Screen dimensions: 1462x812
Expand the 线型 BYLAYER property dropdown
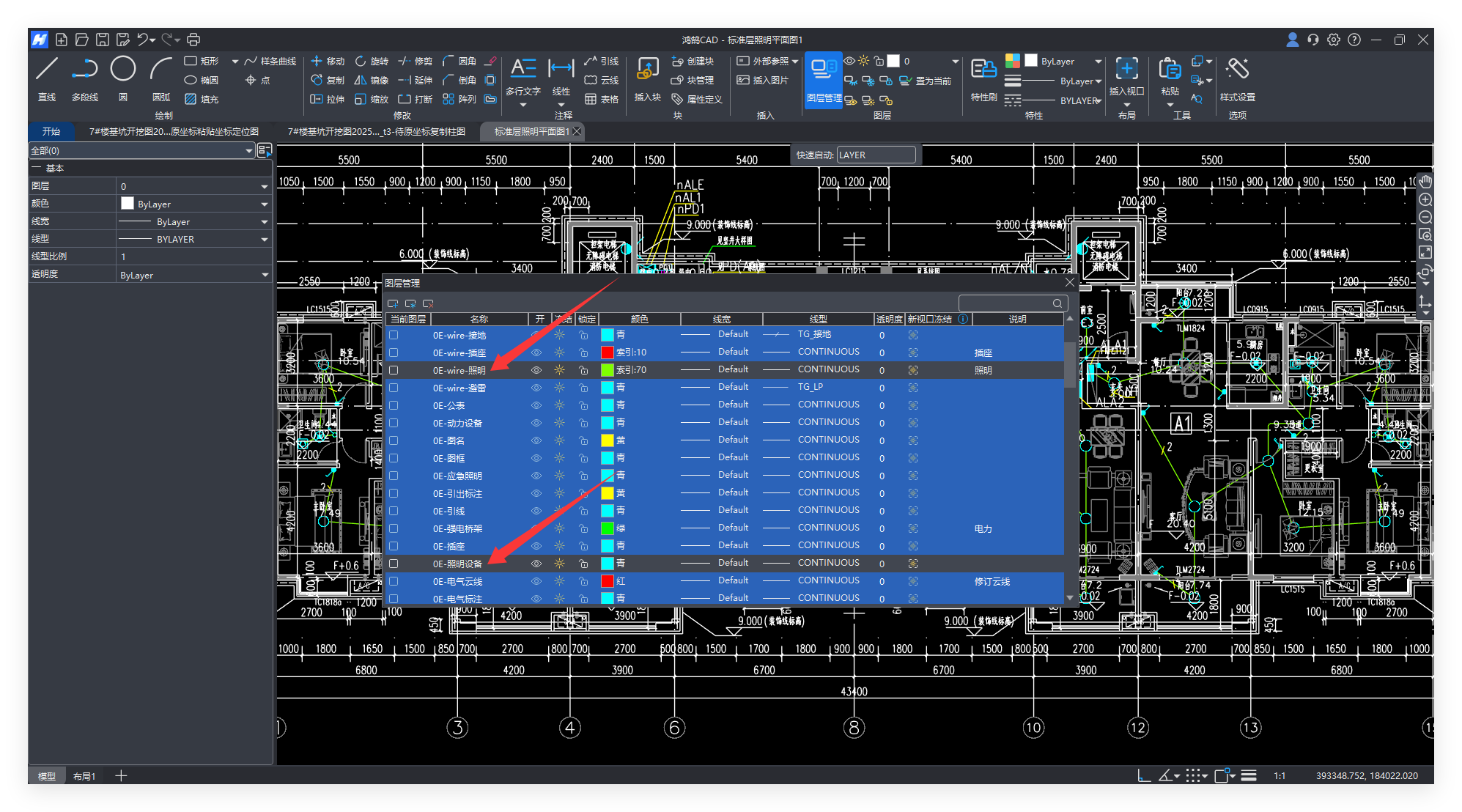(x=265, y=240)
